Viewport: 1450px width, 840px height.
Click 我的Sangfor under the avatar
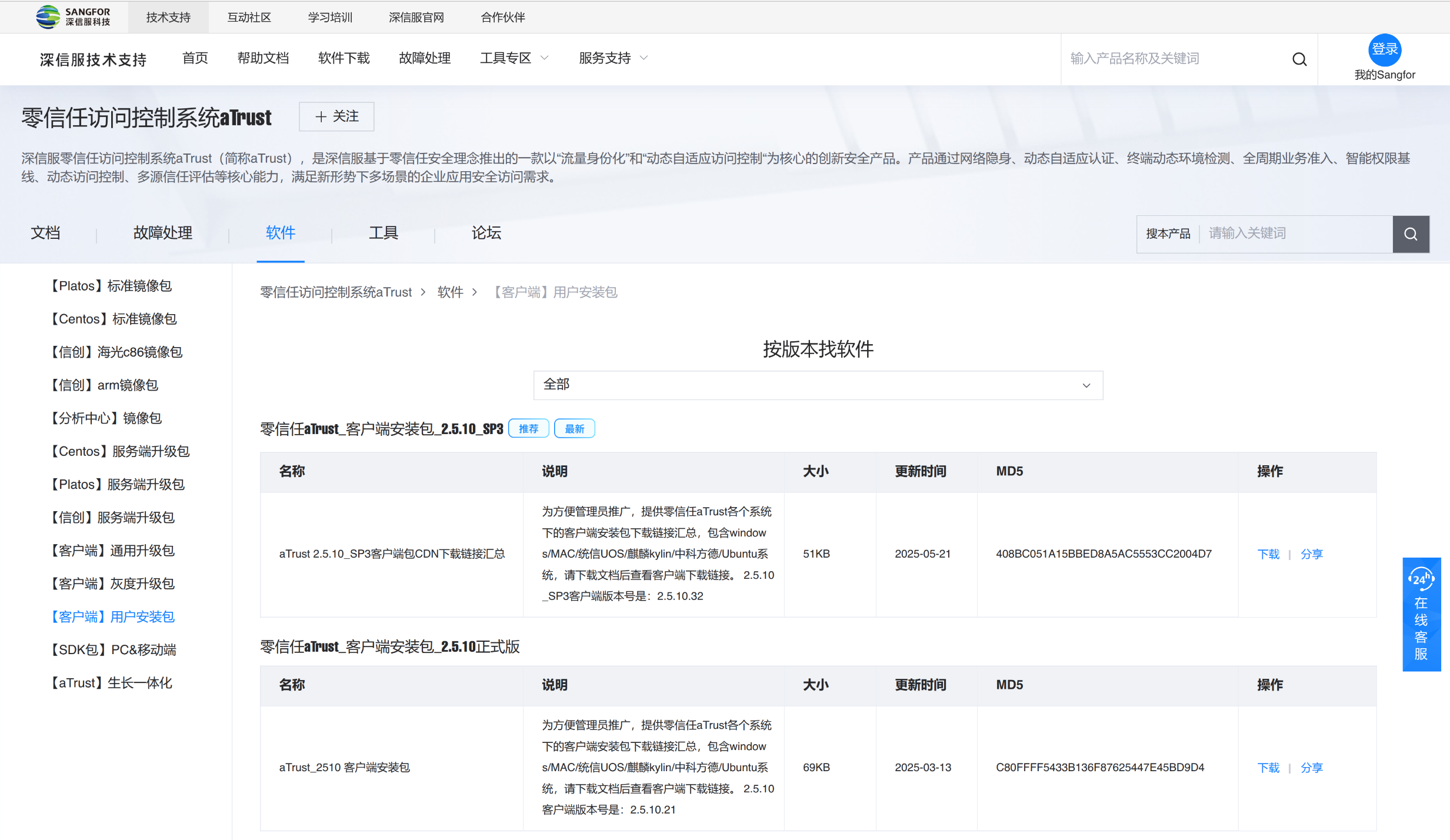tap(1385, 75)
